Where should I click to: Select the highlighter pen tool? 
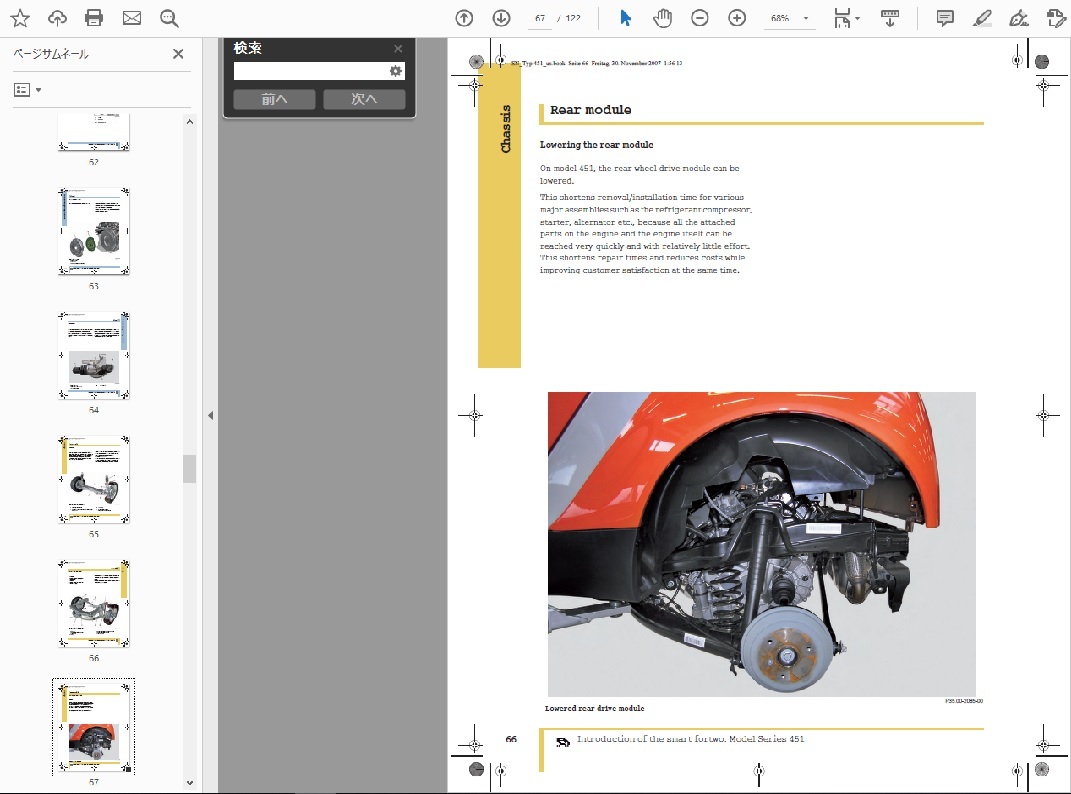tap(982, 18)
